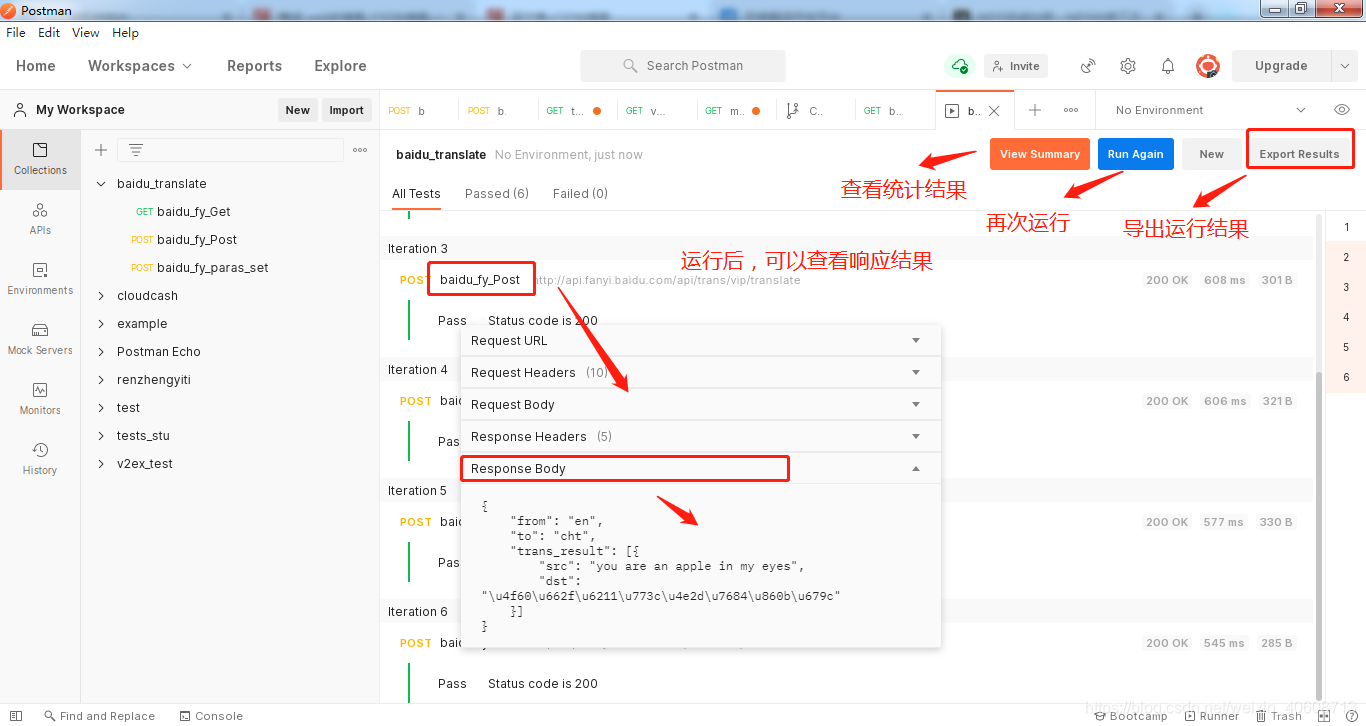Open the Settings gear icon

(1128, 66)
